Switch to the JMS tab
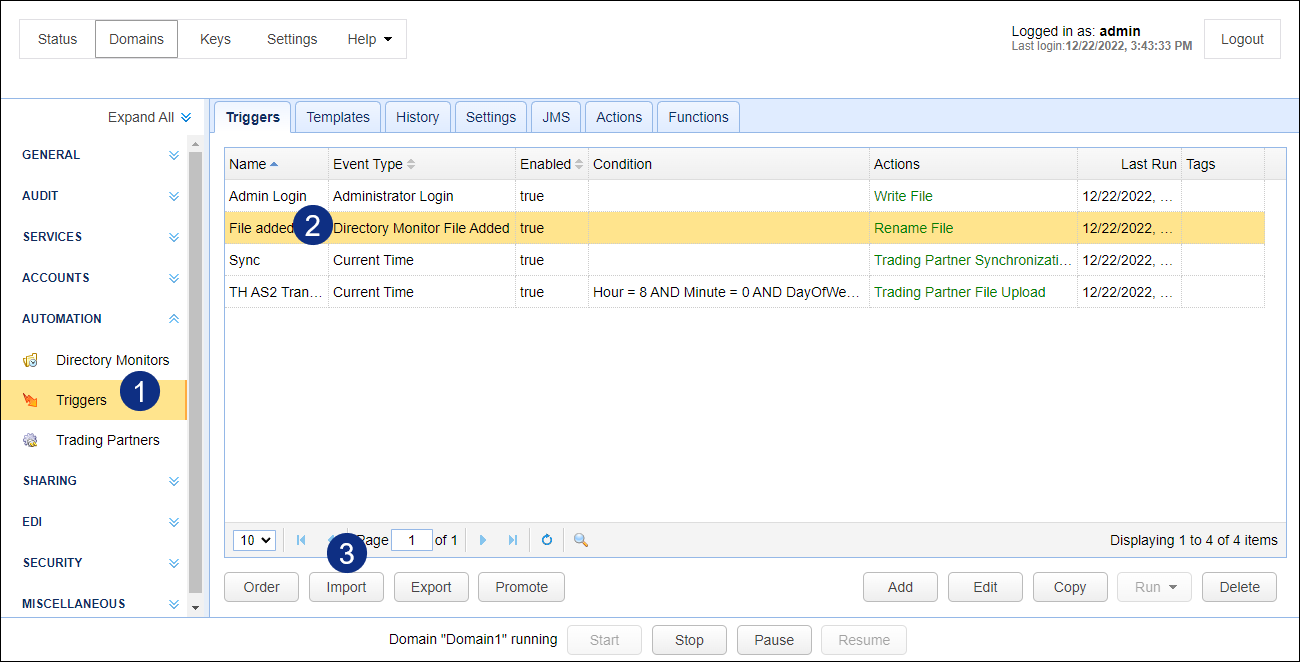The height and width of the screenshot is (662, 1300). 556,117
